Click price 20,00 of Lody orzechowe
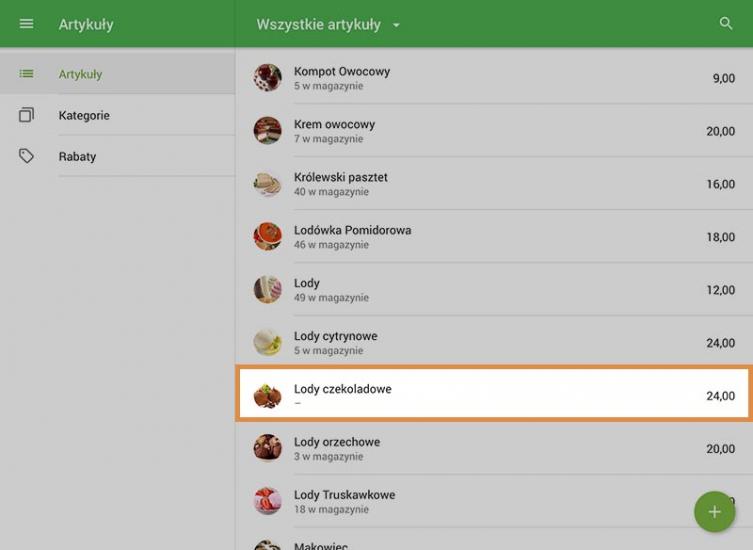 click(720, 449)
